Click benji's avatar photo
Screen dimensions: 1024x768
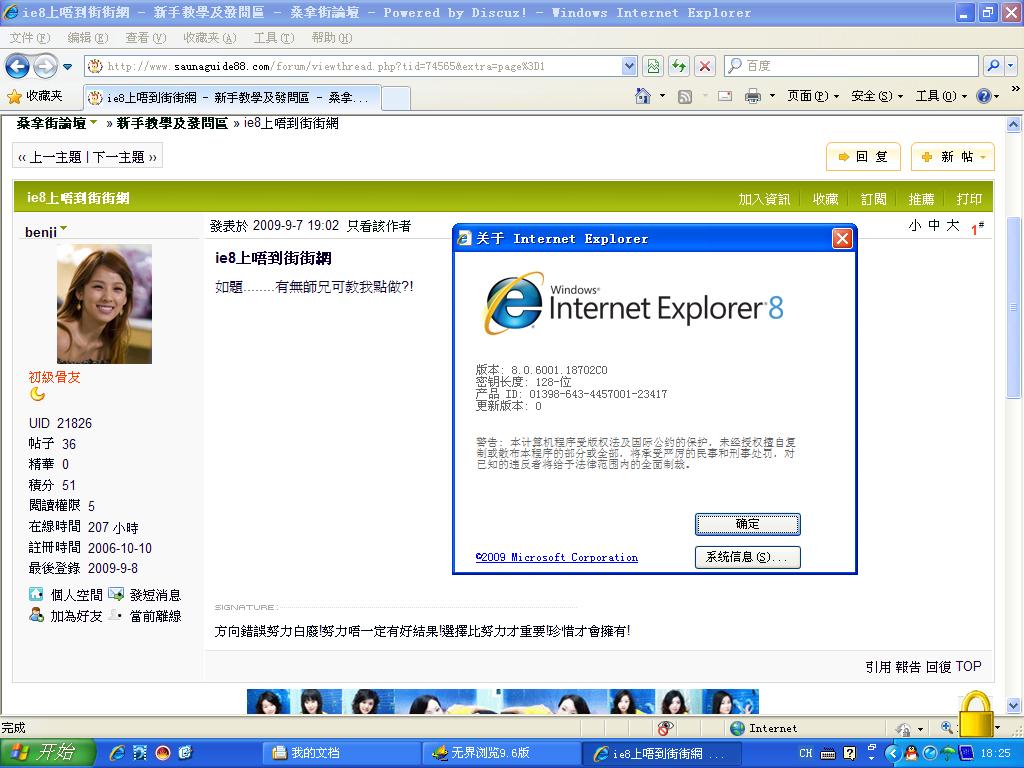click(104, 304)
